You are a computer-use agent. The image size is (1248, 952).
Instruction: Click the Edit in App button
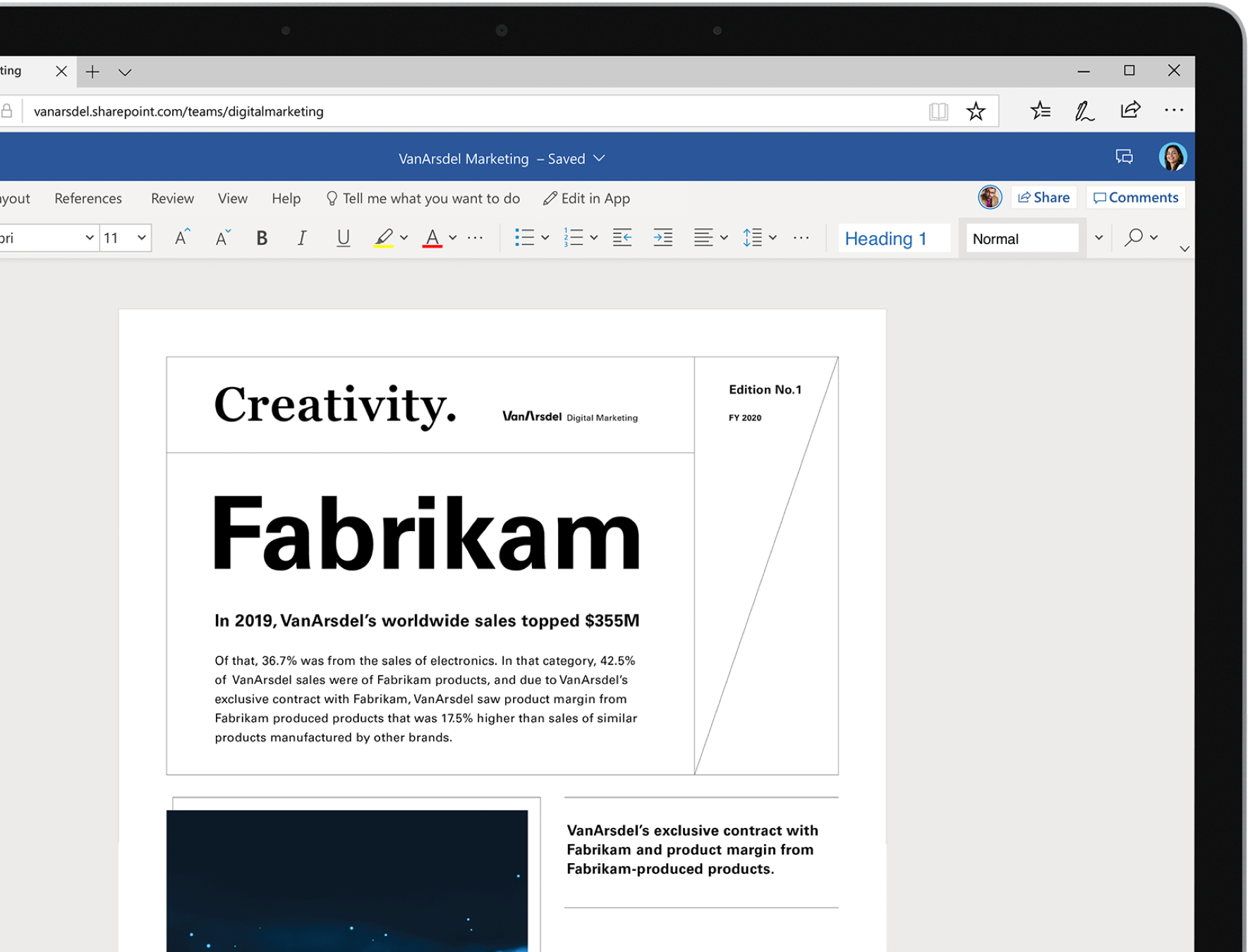pos(586,198)
